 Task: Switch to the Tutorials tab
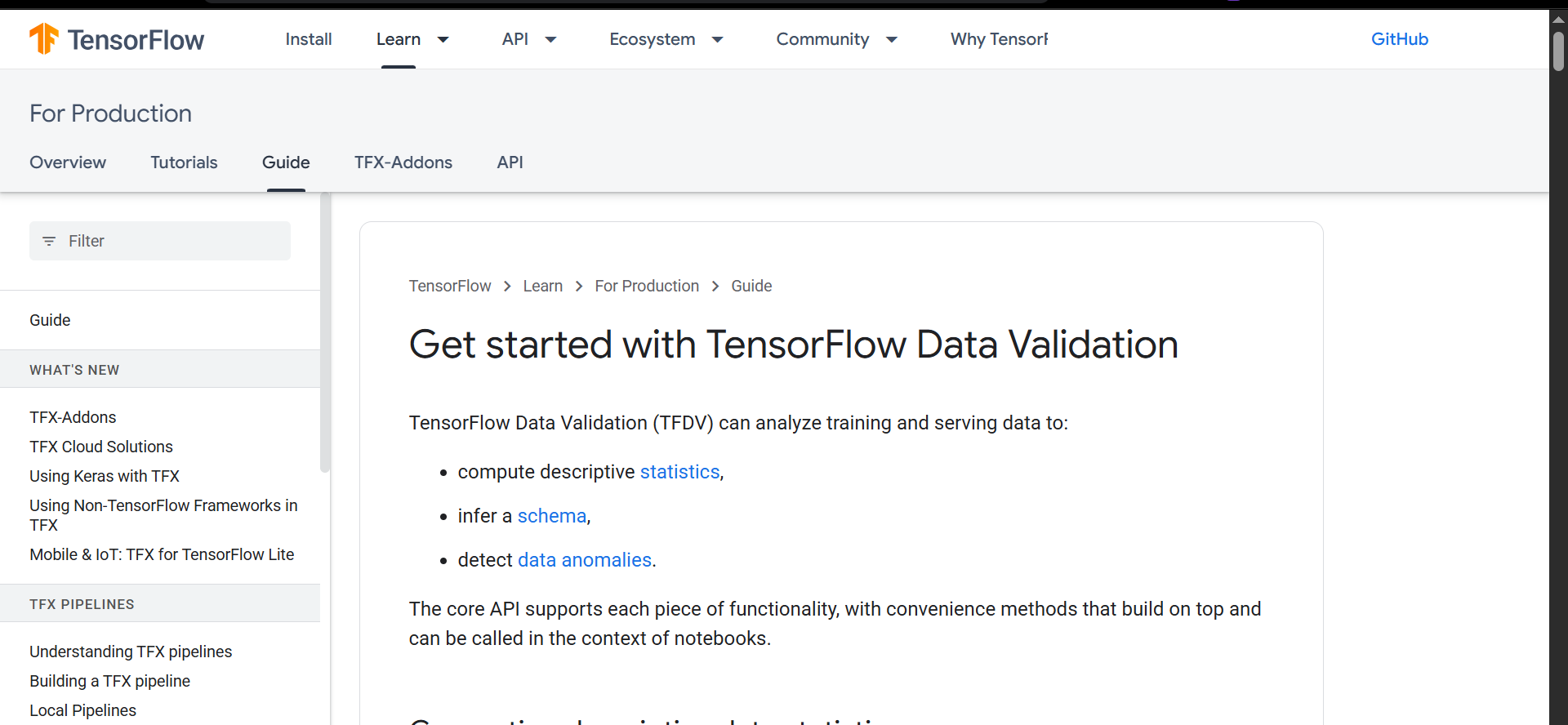184,162
